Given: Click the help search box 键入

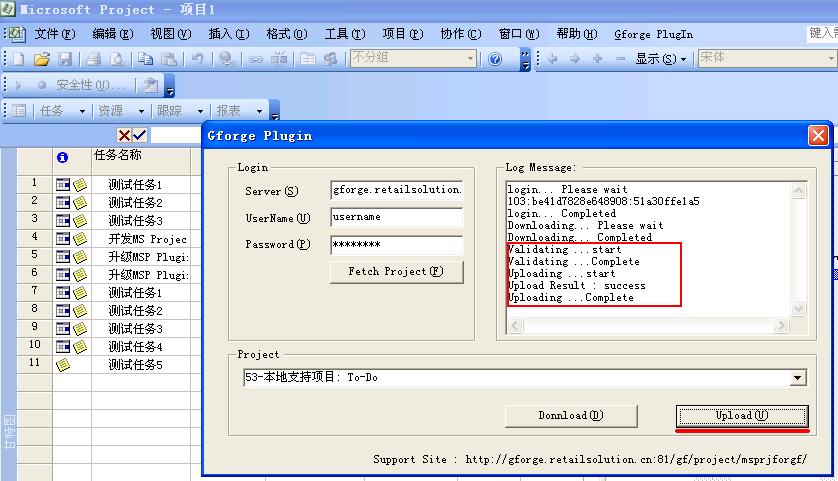Looking at the screenshot, I should coord(822,33).
